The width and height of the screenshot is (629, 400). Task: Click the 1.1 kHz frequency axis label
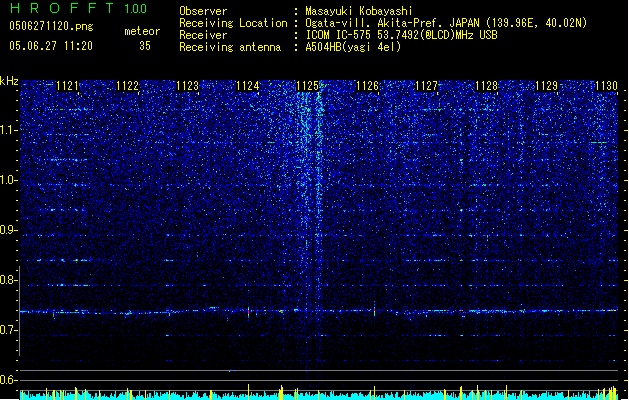pyautogui.click(x=9, y=130)
